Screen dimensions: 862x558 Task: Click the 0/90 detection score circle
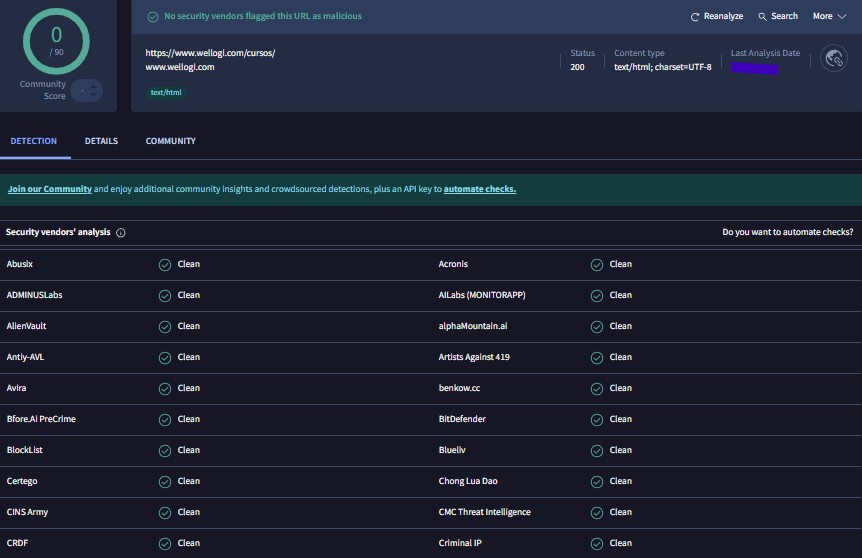pyautogui.click(x=56, y=41)
